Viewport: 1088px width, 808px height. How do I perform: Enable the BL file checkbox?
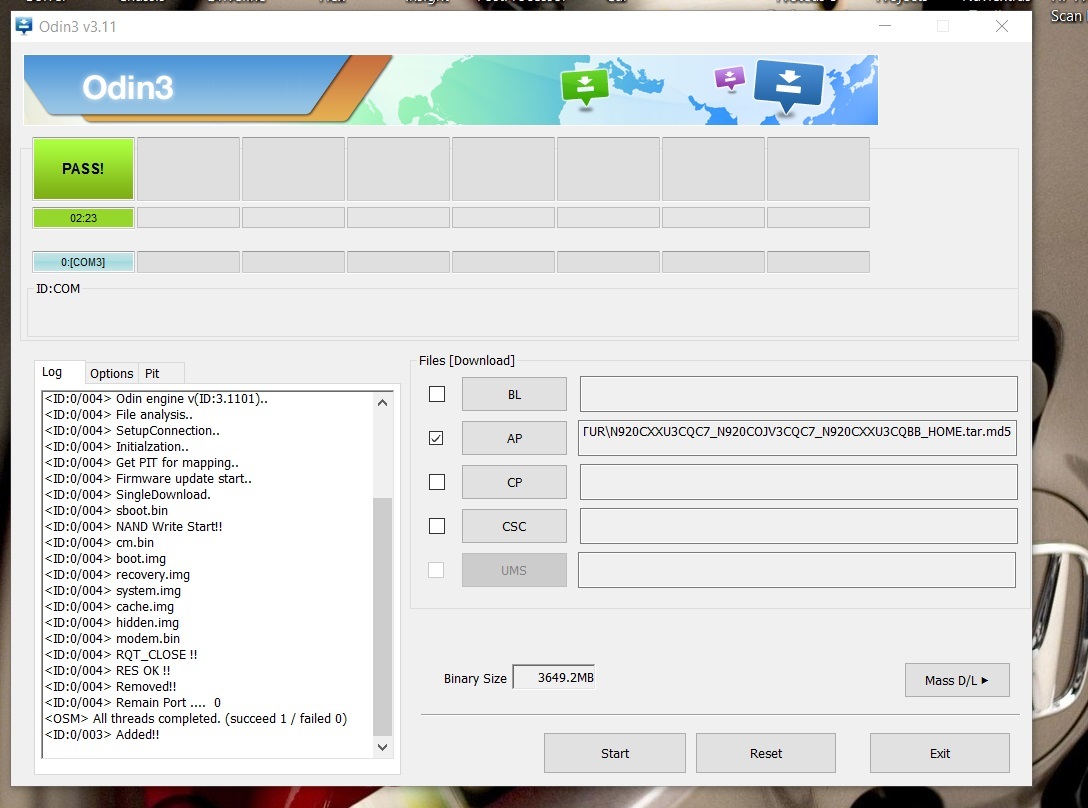pos(437,394)
